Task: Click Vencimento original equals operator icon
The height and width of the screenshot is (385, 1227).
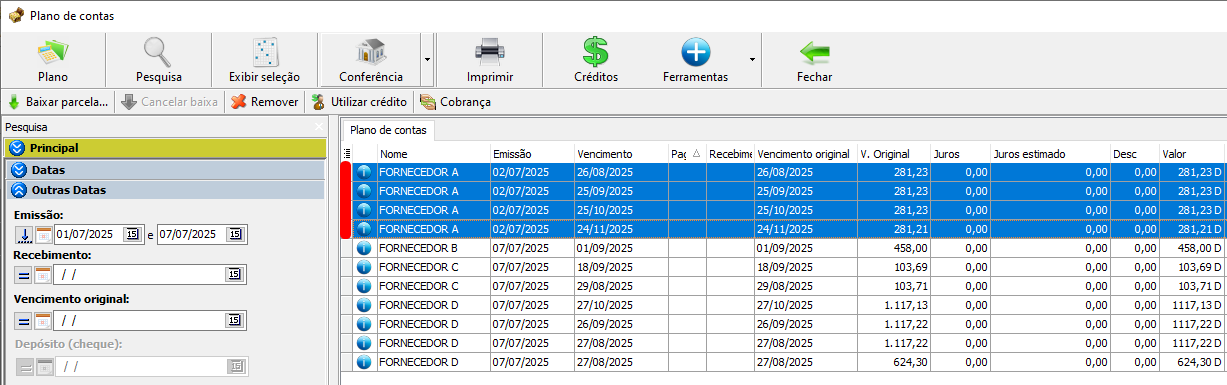Action: tap(24, 321)
